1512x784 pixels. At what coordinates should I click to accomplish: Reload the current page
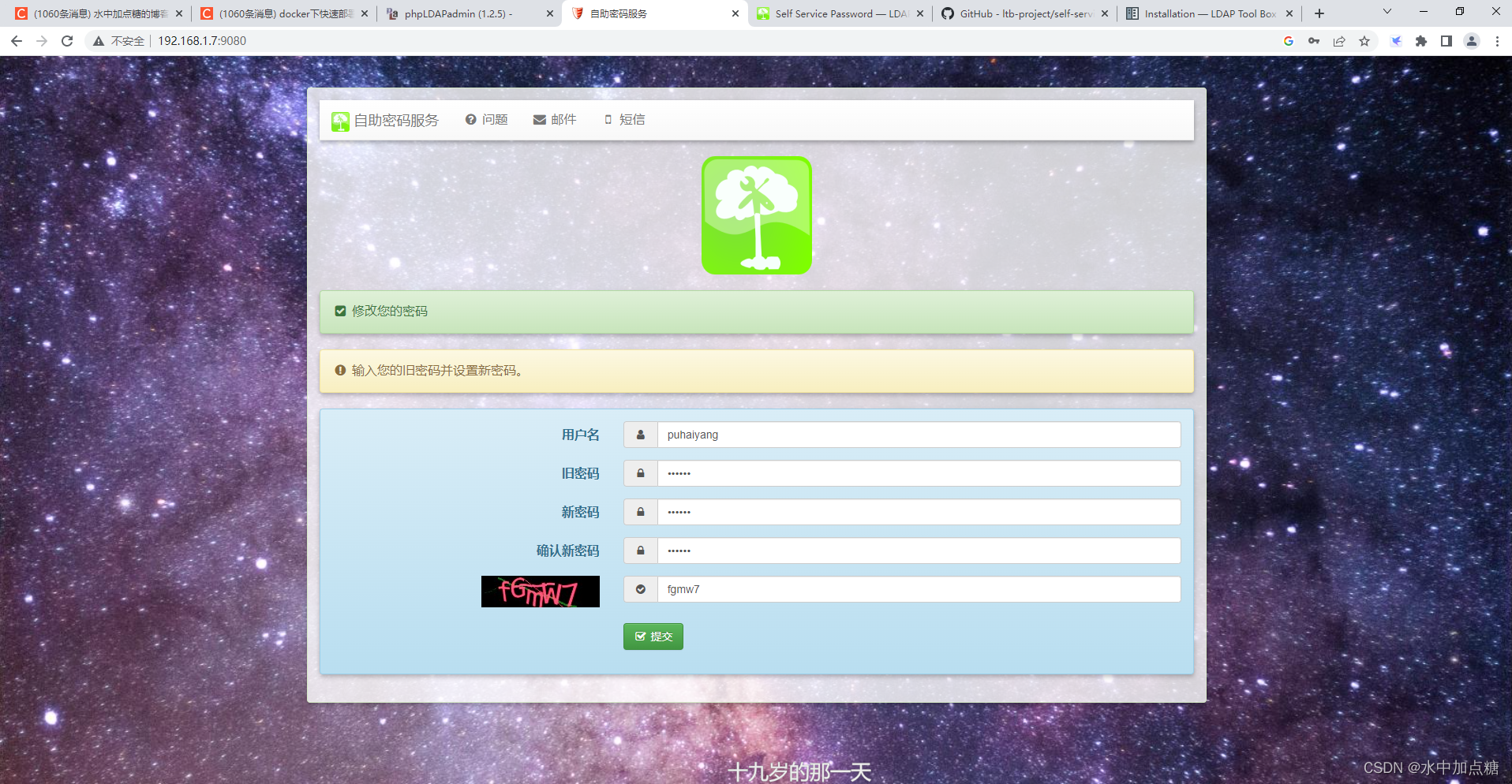tap(67, 41)
